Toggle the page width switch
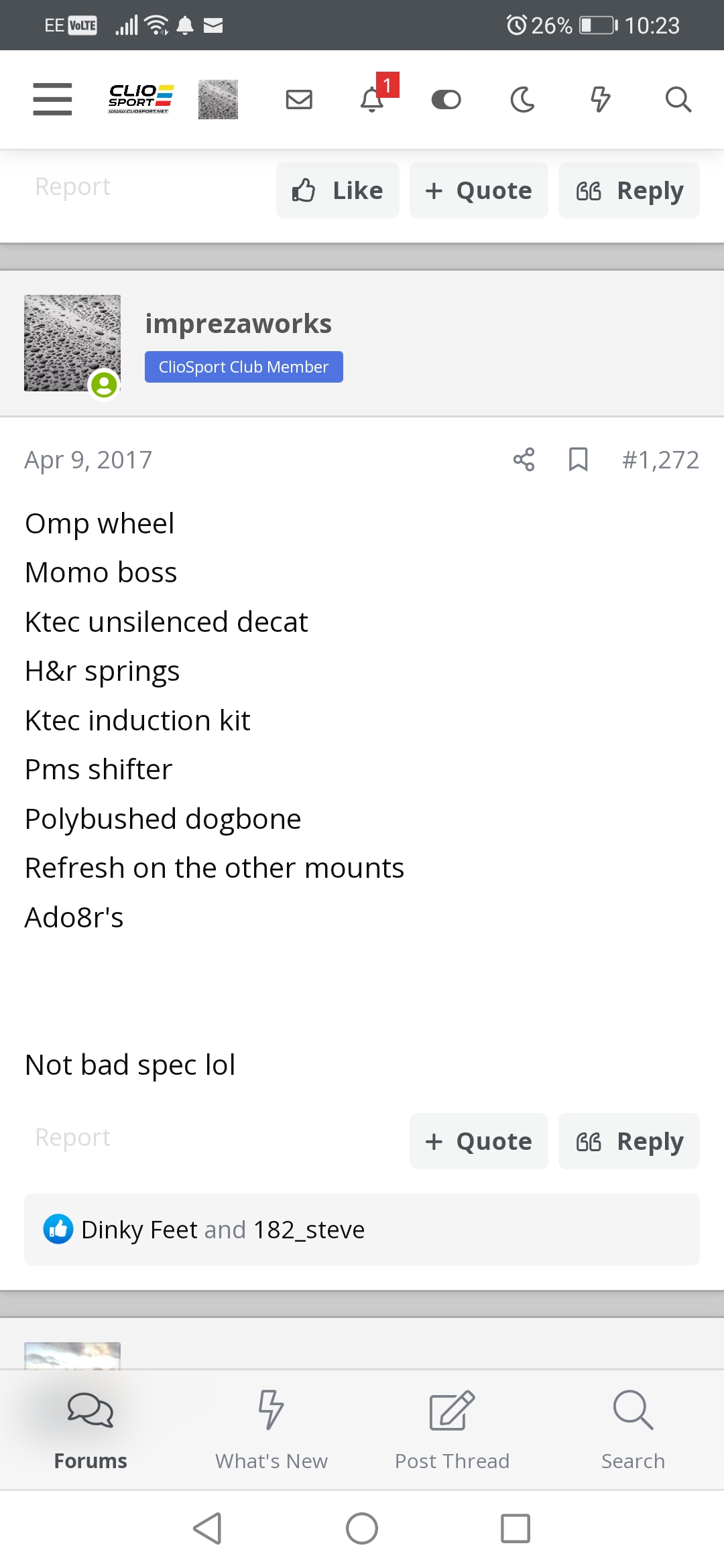This screenshot has height=1568, width=724. (x=446, y=99)
